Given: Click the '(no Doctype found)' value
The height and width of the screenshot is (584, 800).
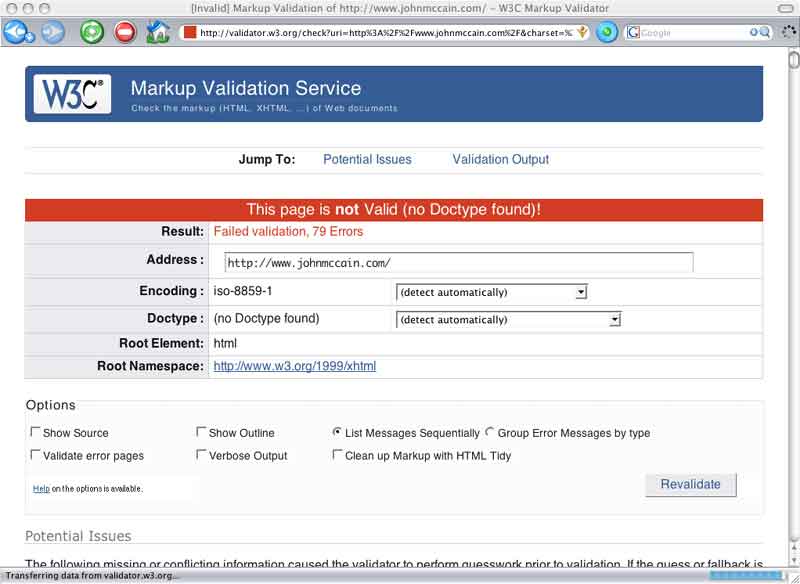Looking at the screenshot, I should click(x=266, y=318).
